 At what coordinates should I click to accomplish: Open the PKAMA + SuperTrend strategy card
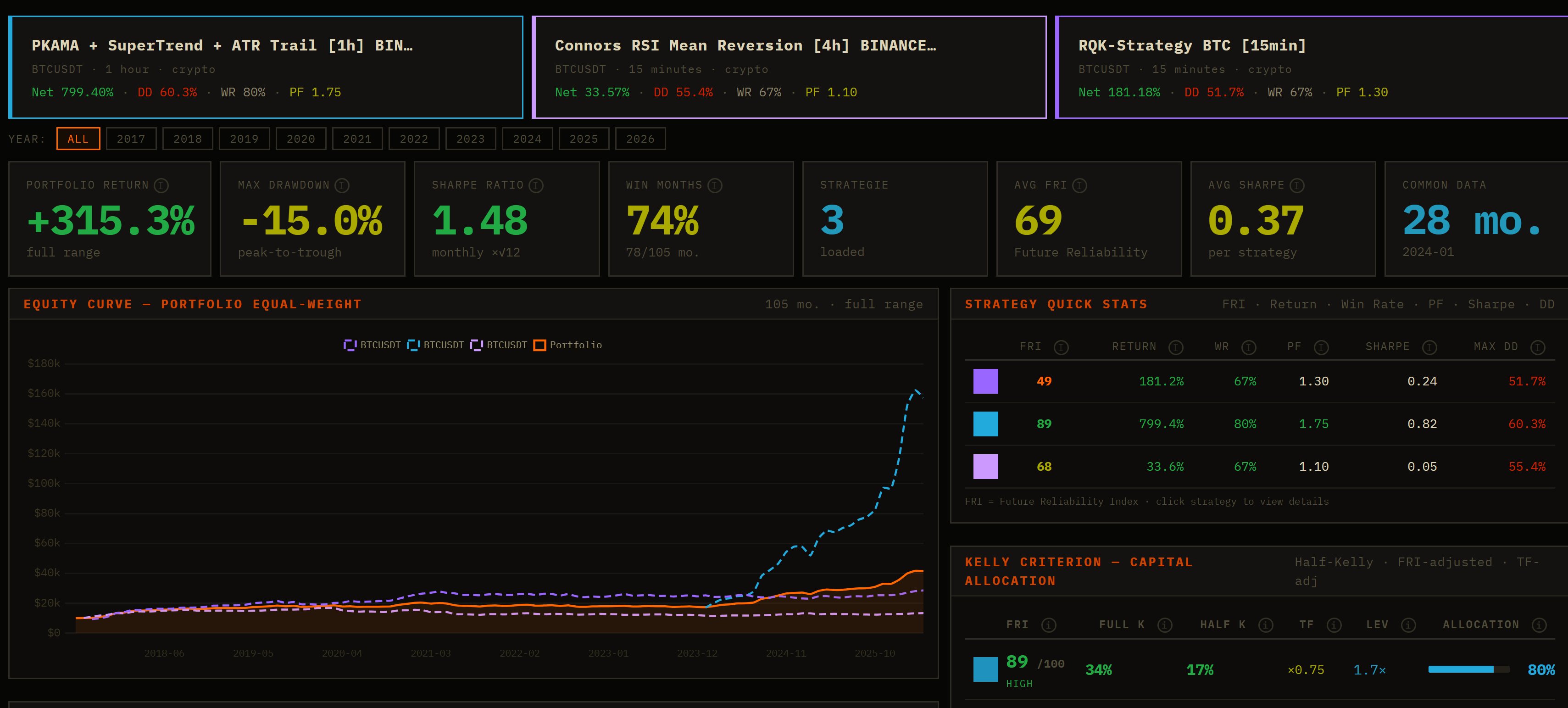(x=266, y=67)
